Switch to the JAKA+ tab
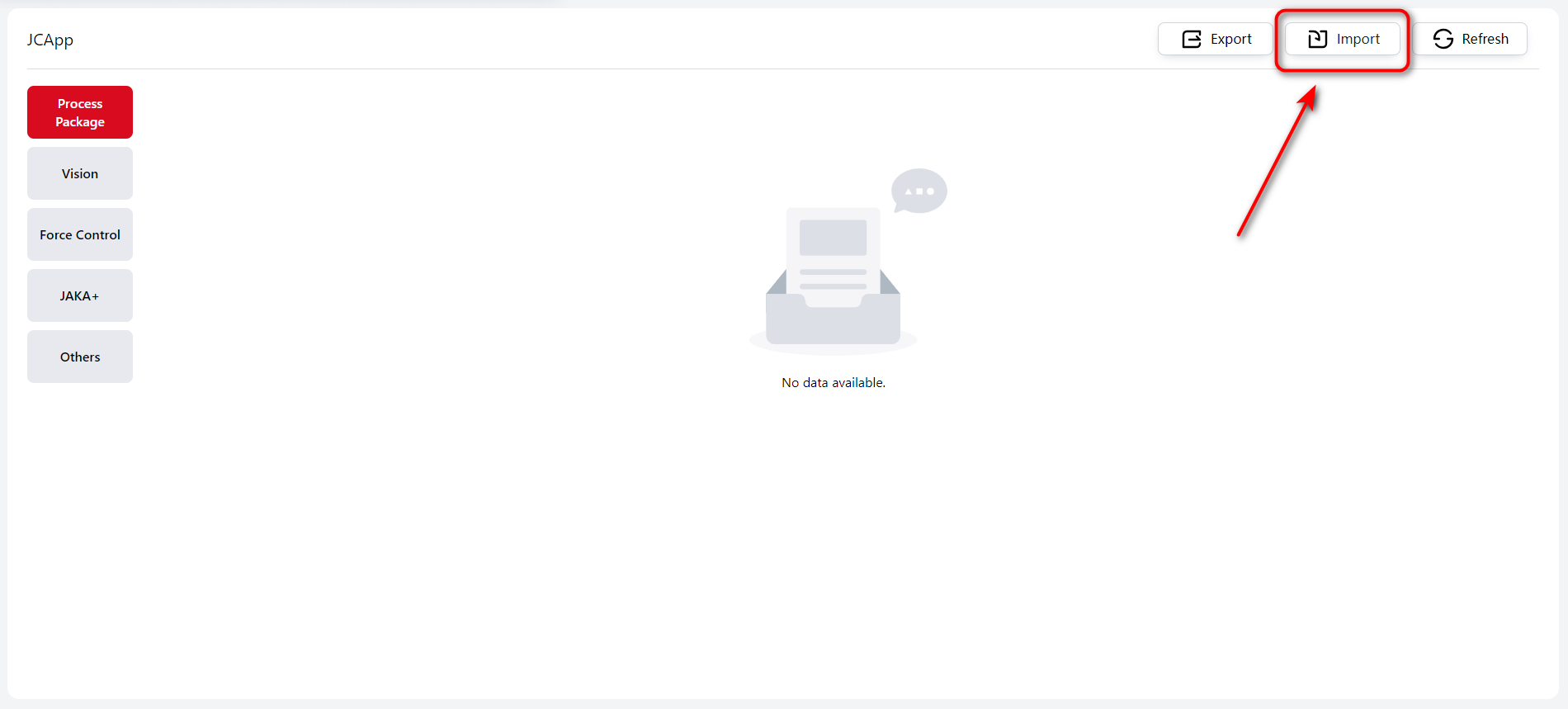The width and height of the screenshot is (1568, 709). (80, 295)
